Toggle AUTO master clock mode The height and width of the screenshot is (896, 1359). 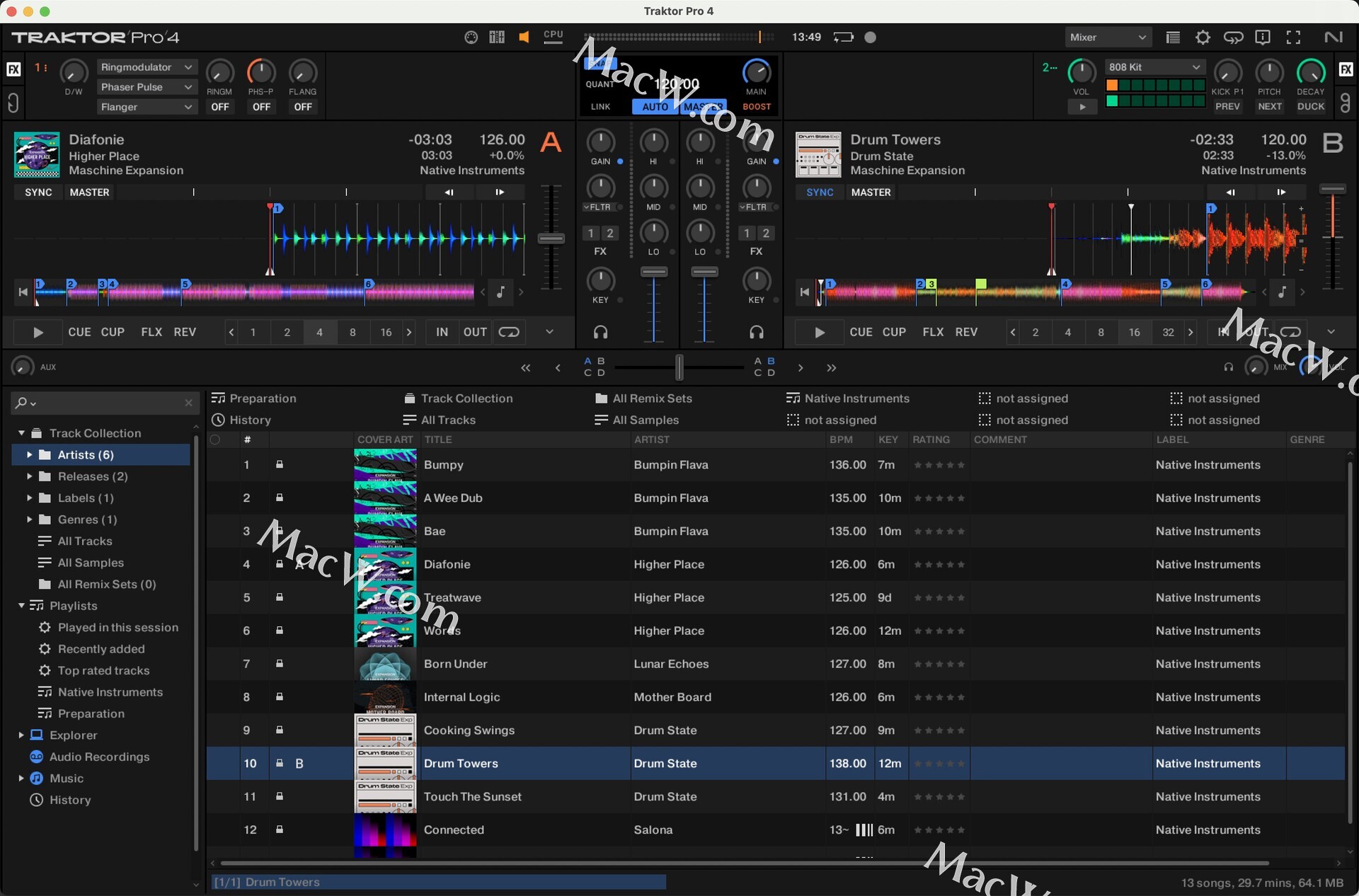point(655,107)
